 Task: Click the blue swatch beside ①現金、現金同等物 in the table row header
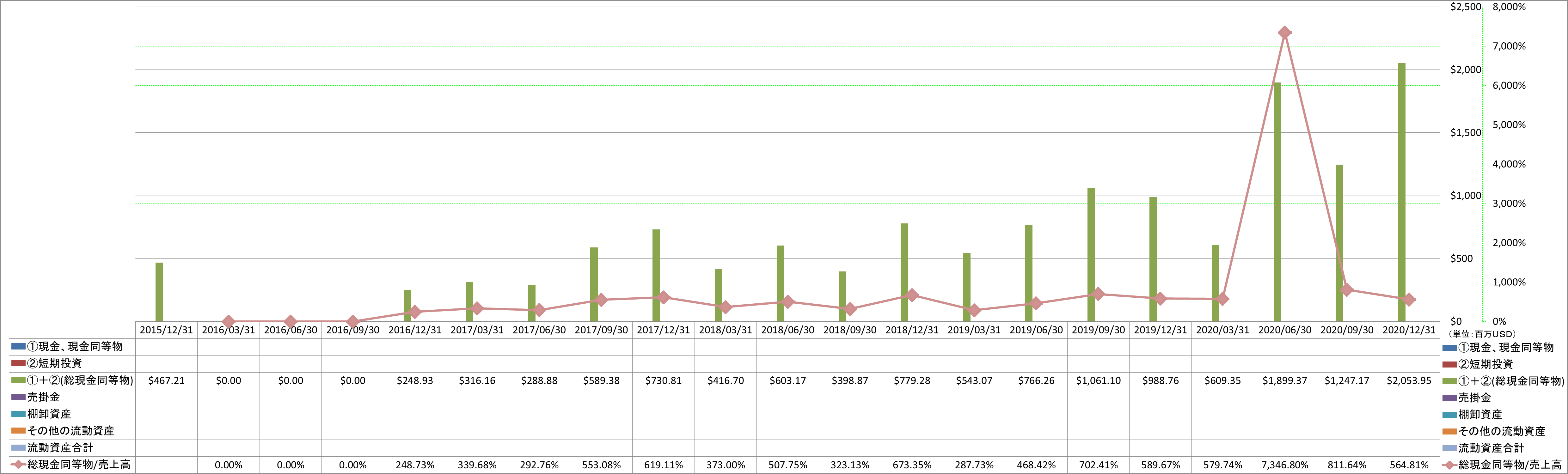tap(18, 347)
